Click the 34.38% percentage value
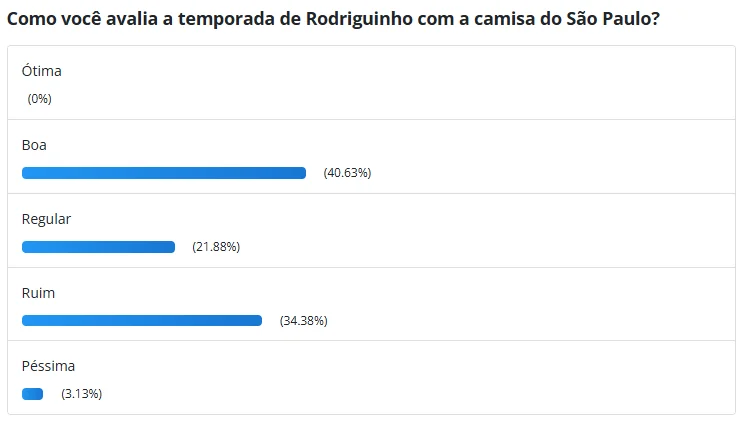Viewport: 742px width, 422px height. (304, 321)
